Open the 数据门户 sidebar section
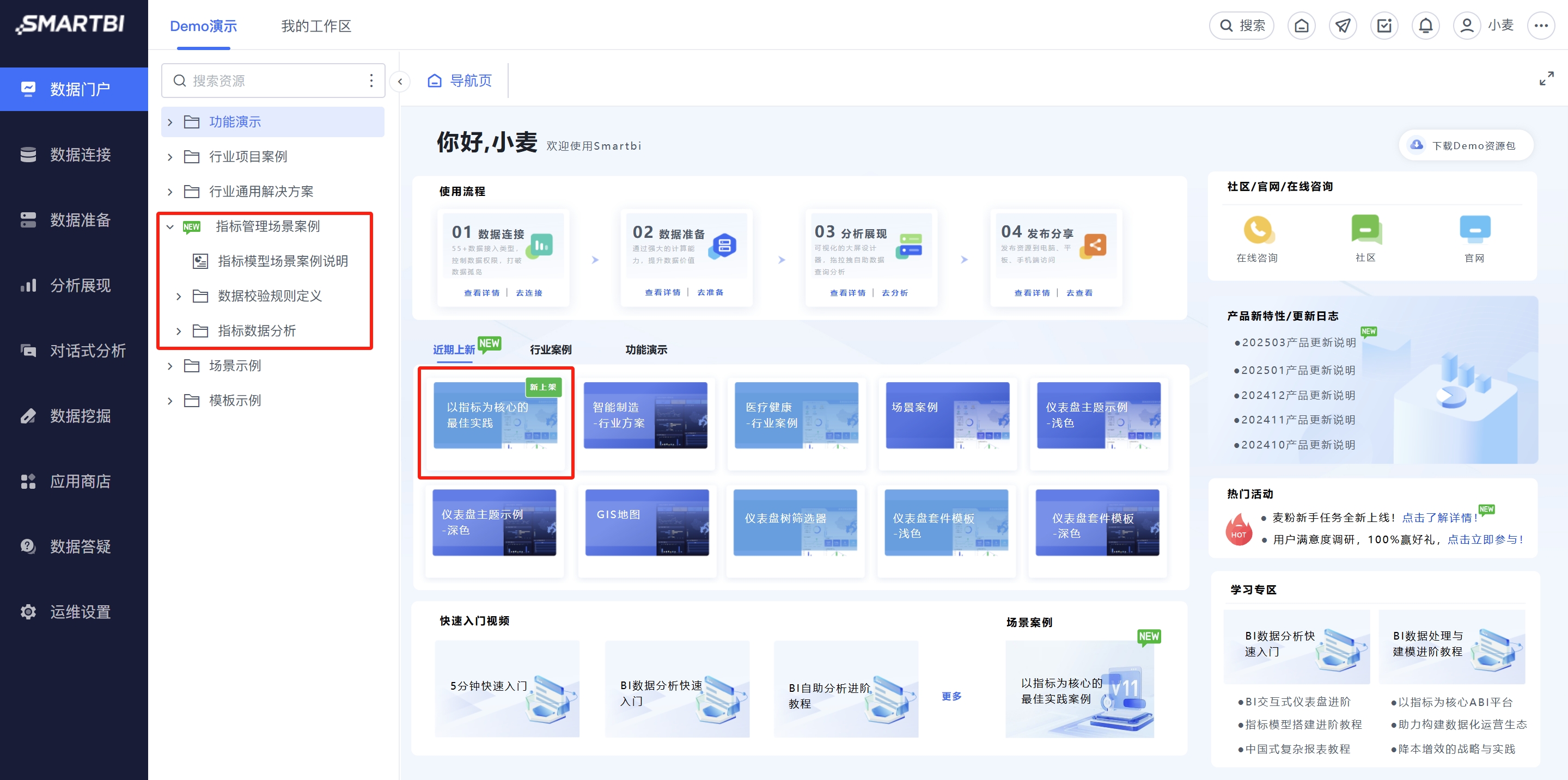 pos(74,89)
